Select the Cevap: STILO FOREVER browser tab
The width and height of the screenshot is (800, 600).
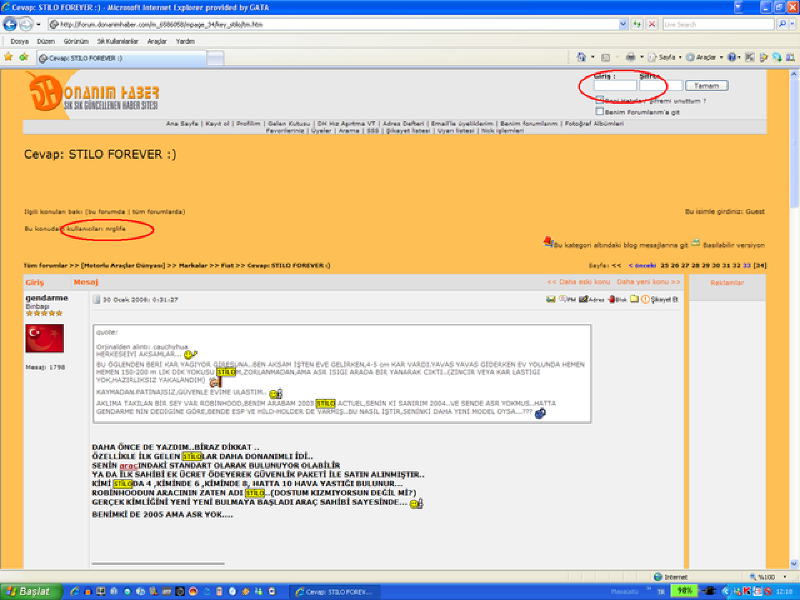point(121,58)
